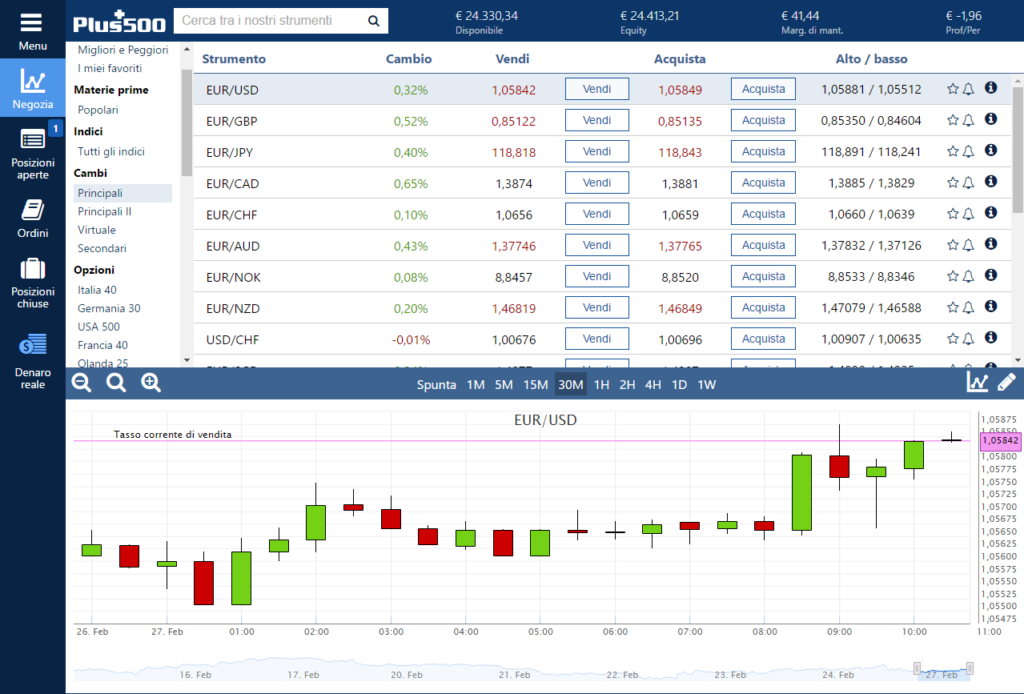This screenshot has width=1024, height=694.
Task: Click Vendi button for EUR/AUD
Action: coord(597,245)
